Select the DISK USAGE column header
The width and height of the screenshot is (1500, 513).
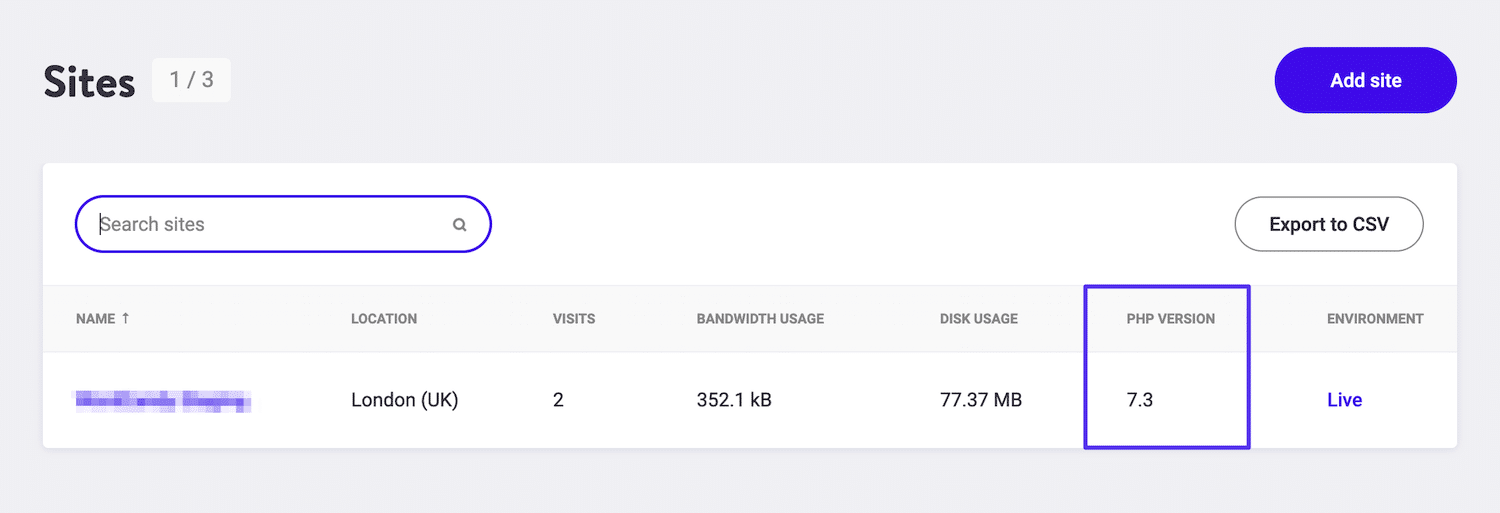point(978,319)
